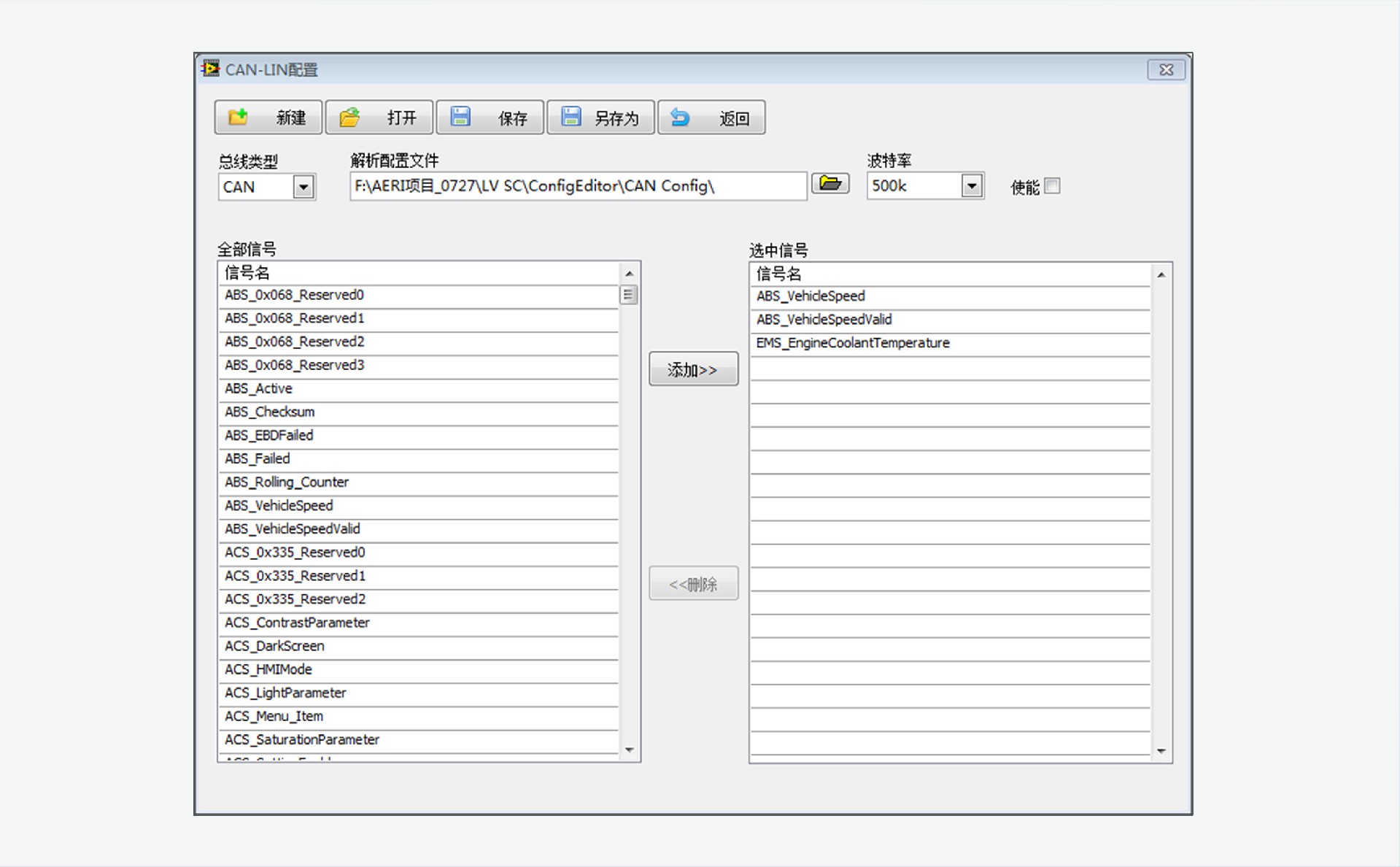Select ACS_HMIMode signal in left list
Image resolution: width=1400 pixels, height=867 pixels.
click(x=268, y=670)
